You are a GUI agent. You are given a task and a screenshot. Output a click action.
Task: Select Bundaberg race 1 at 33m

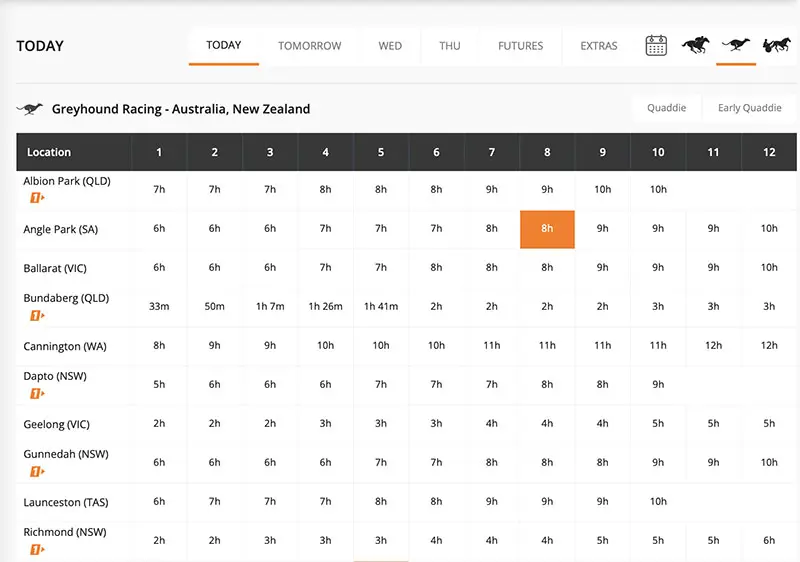coord(159,306)
